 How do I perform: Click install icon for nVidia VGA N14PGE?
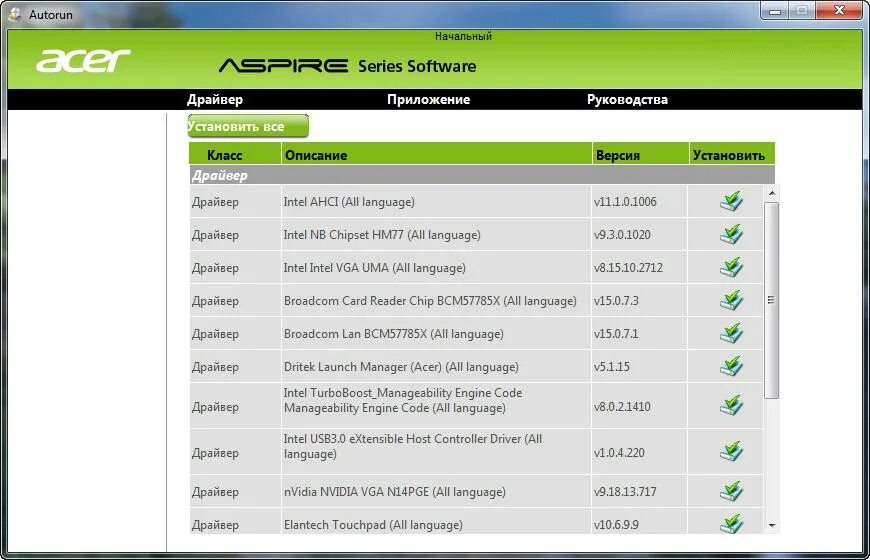tap(731, 491)
